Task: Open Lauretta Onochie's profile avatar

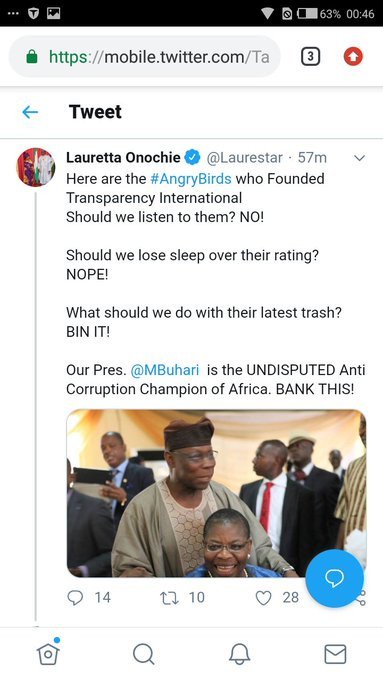Action: [x=36, y=167]
